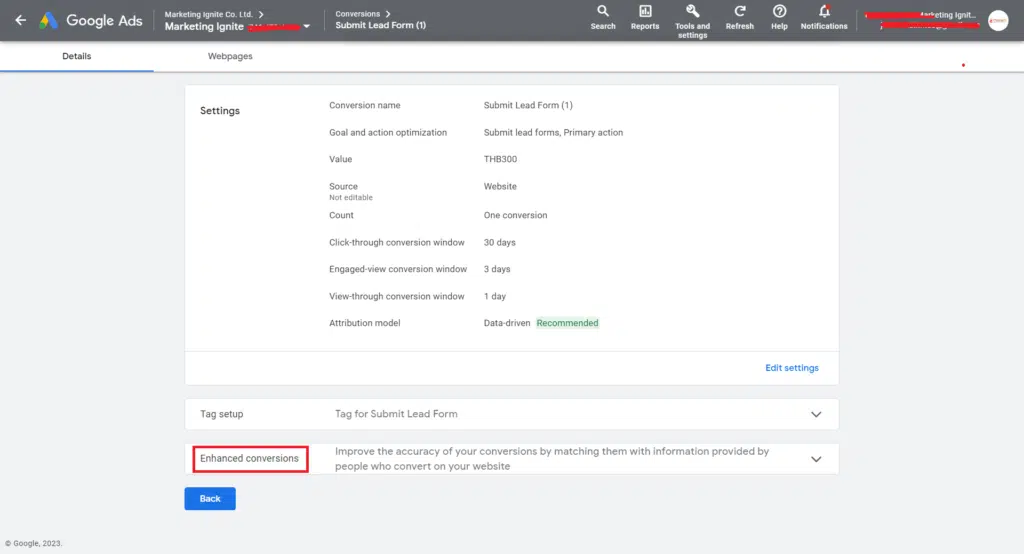View Notifications bell icon
This screenshot has width=1024, height=554.
coord(824,12)
